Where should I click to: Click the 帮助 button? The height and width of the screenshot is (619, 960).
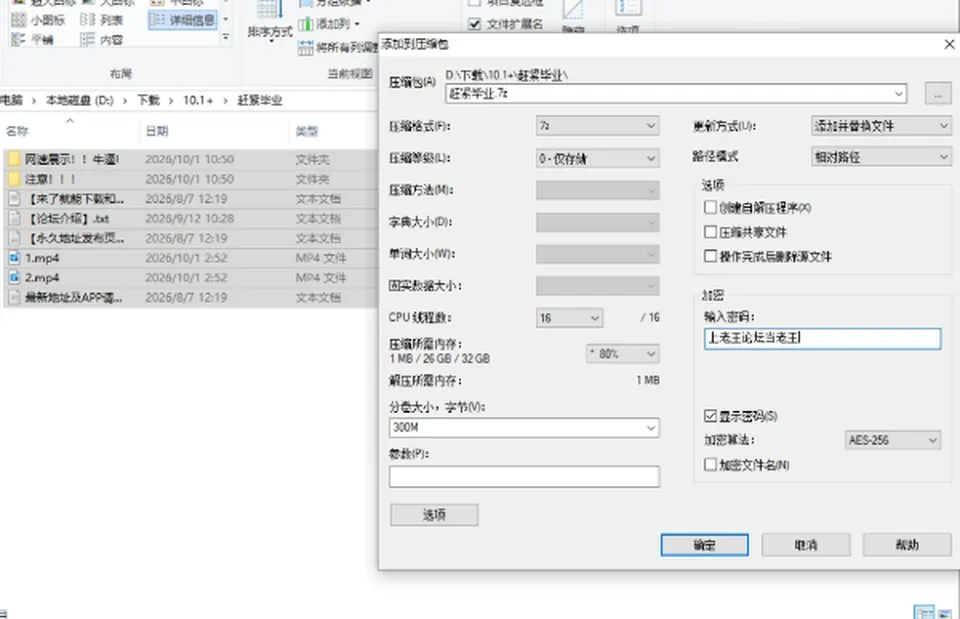tap(907, 545)
